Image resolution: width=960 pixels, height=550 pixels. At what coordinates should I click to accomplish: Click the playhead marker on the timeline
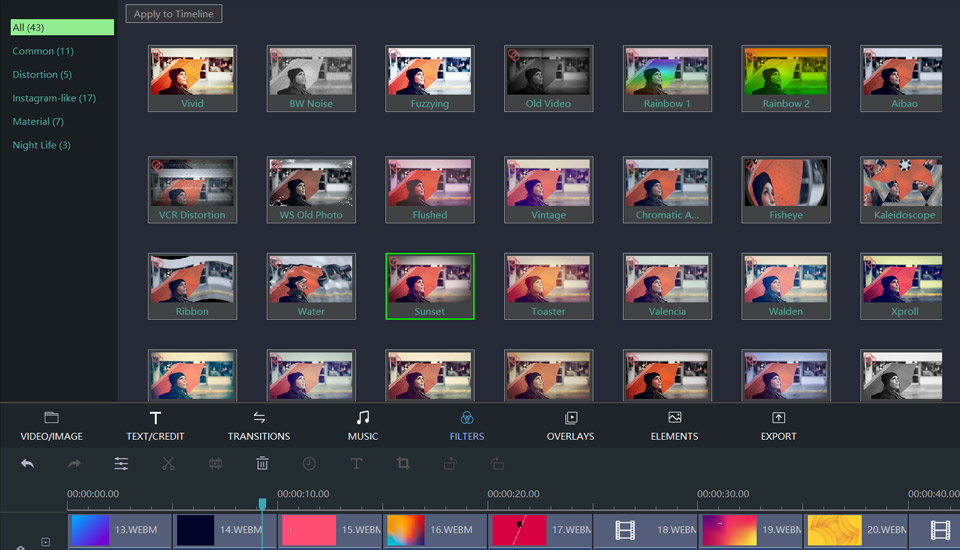pyautogui.click(x=262, y=505)
